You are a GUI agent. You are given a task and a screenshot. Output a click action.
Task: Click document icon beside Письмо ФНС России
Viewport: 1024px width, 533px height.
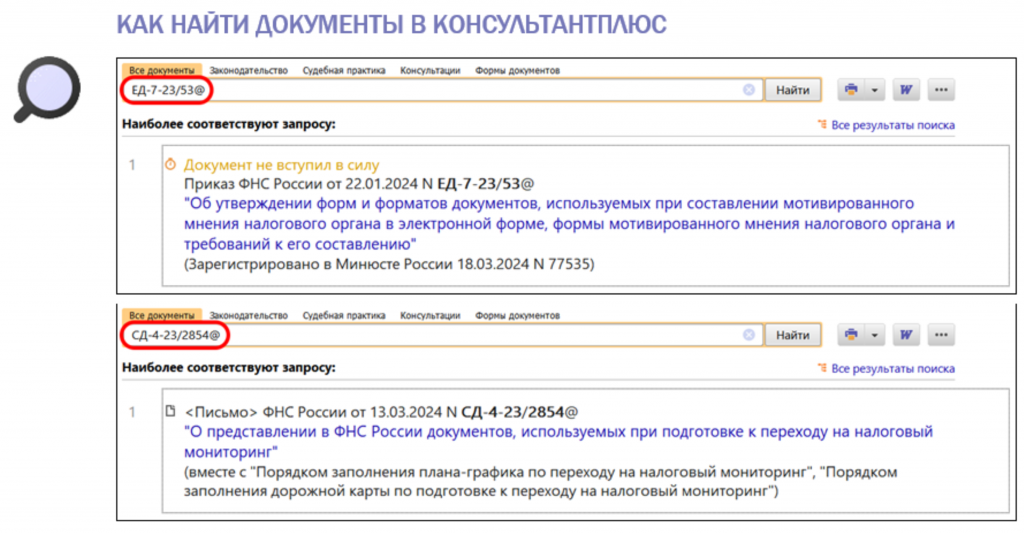click(170, 411)
